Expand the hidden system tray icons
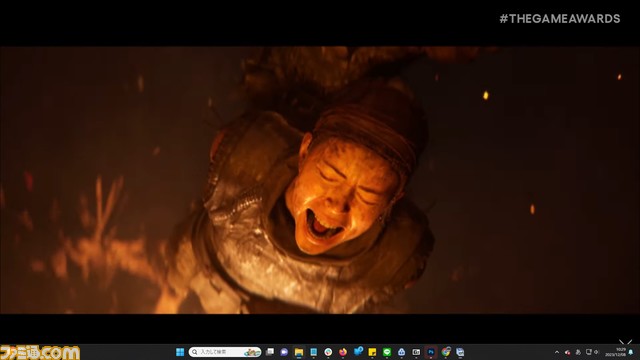Screen dimensions: 640x360 557,352
